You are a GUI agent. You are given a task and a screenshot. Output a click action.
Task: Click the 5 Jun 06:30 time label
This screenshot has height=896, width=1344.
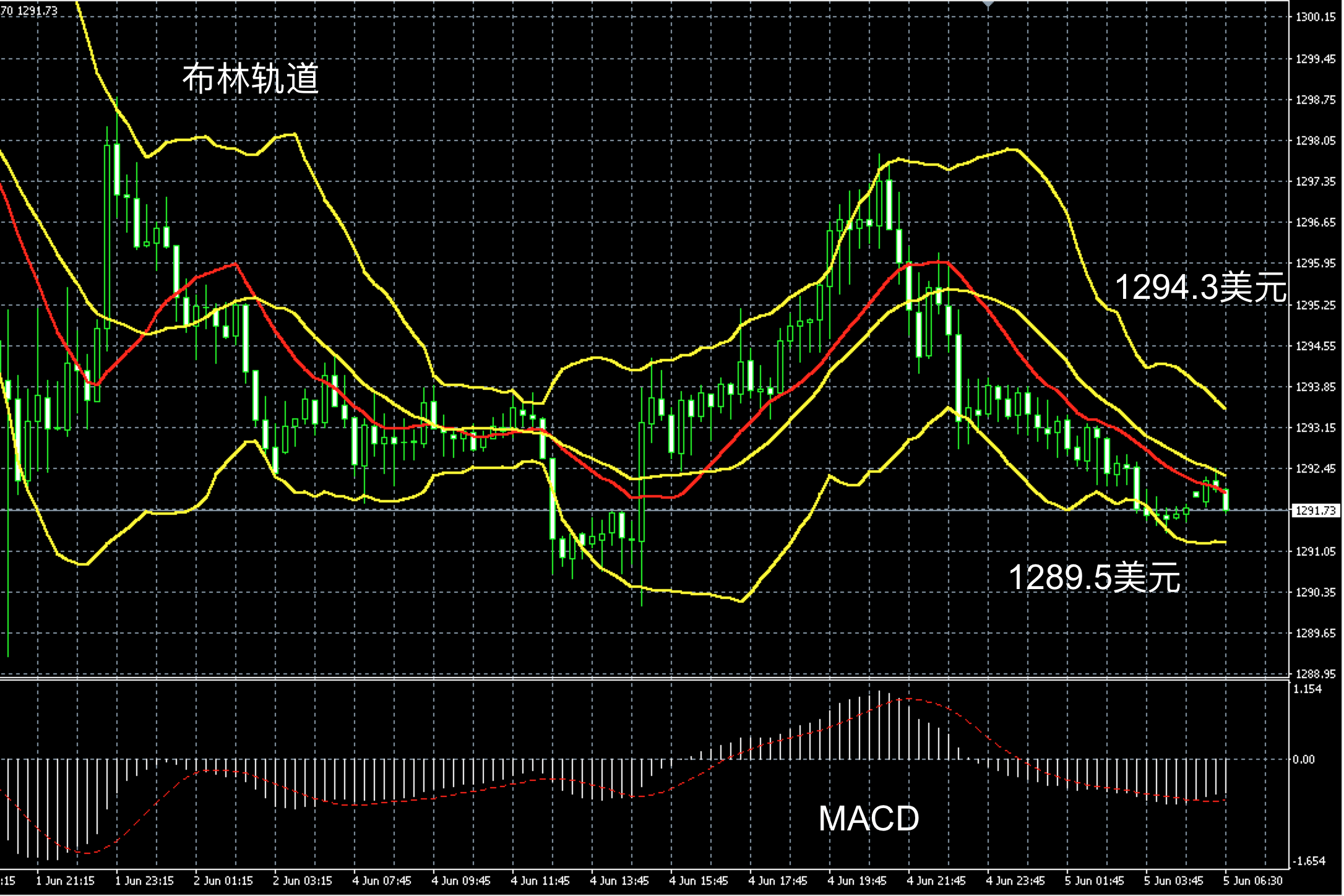pos(1253,881)
